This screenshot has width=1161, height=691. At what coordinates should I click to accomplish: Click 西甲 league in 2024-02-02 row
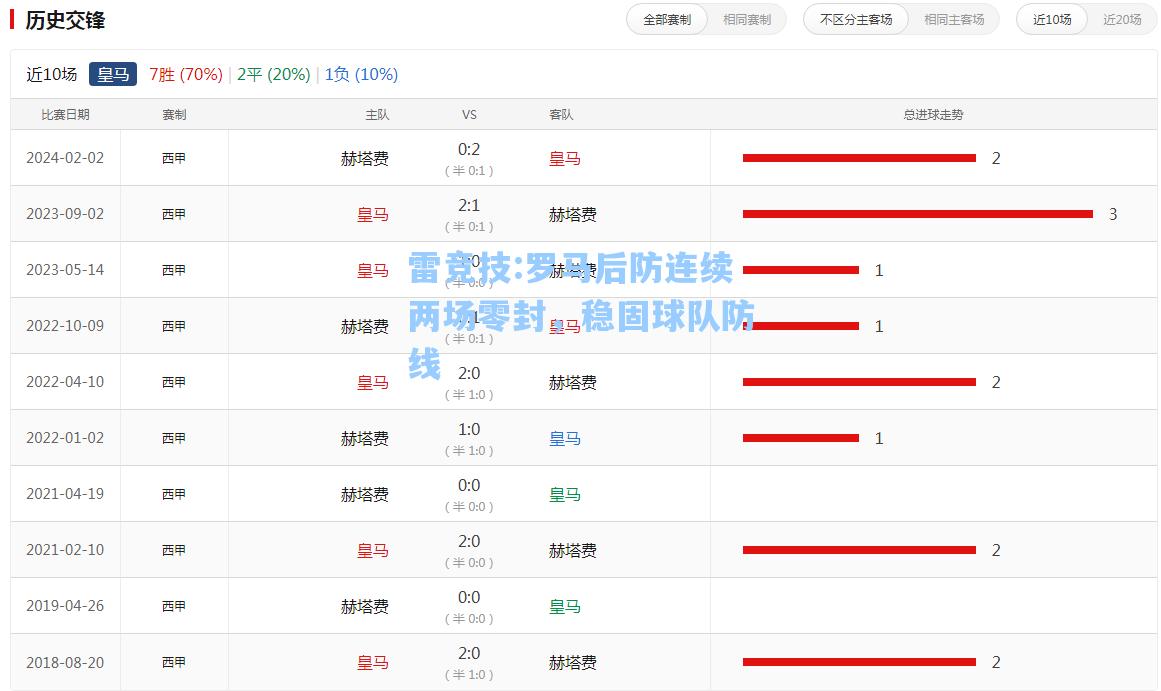click(x=174, y=158)
